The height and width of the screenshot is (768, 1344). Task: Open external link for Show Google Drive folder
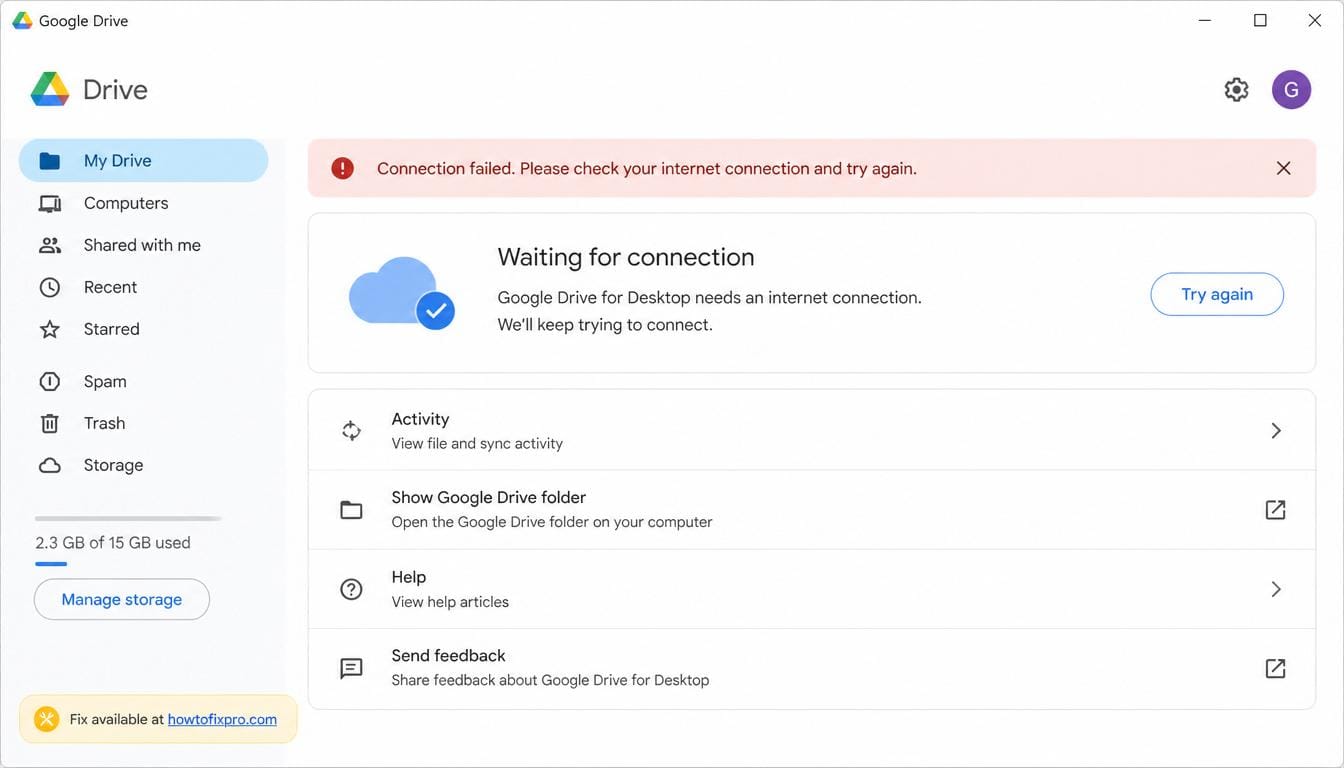tap(1275, 510)
